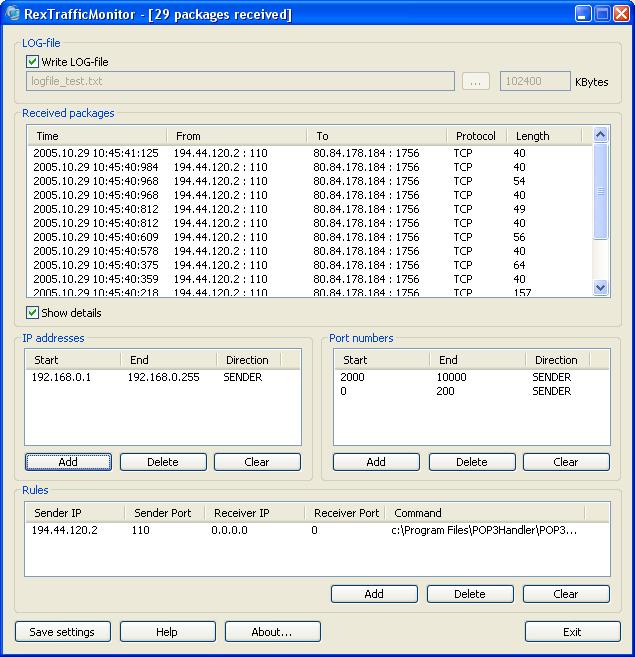This screenshot has width=635, height=657.
Task: Click the Port numbers Start column header
Action: (x=382, y=360)
